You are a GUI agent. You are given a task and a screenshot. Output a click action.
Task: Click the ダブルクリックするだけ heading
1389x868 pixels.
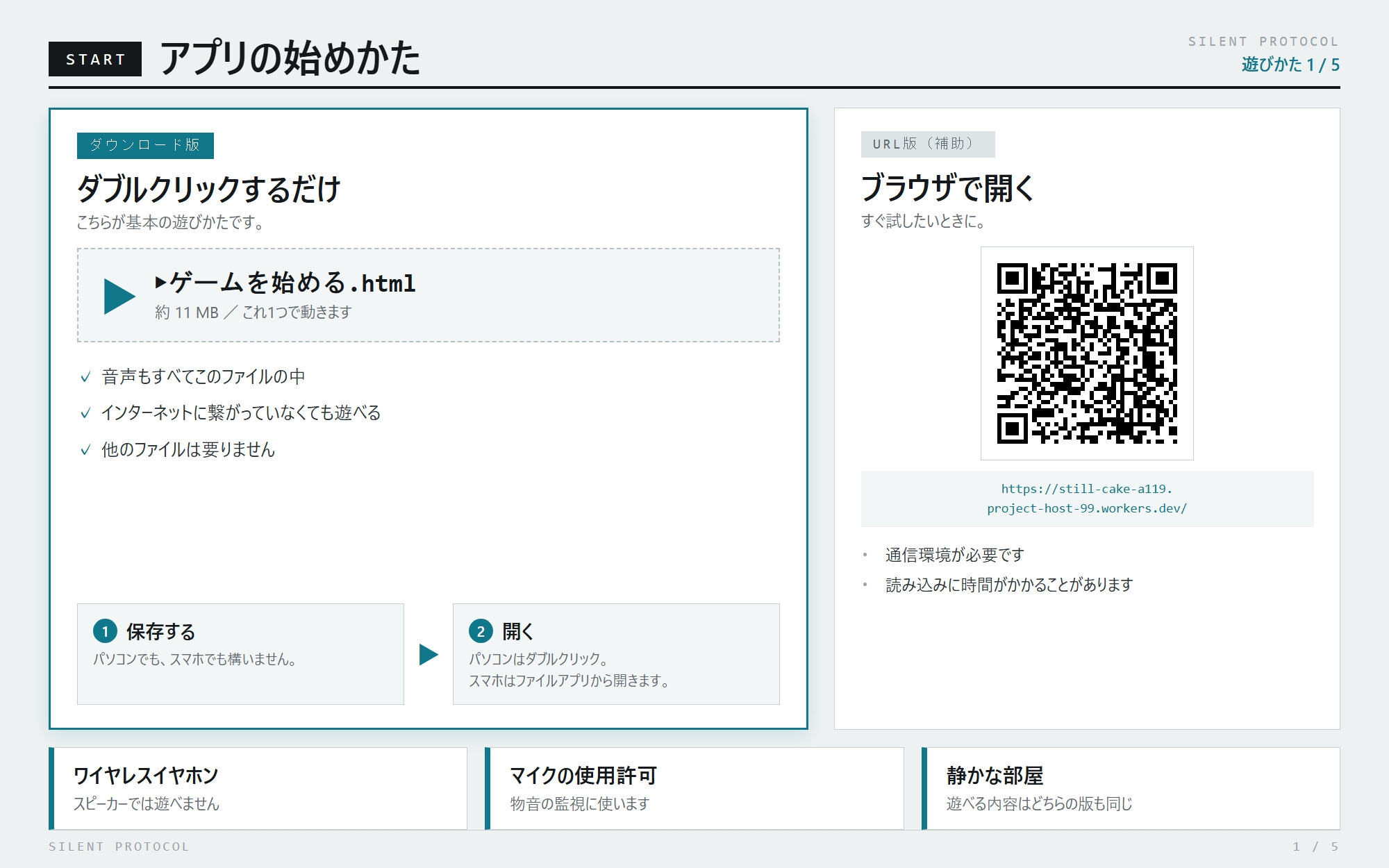[208, 189]
